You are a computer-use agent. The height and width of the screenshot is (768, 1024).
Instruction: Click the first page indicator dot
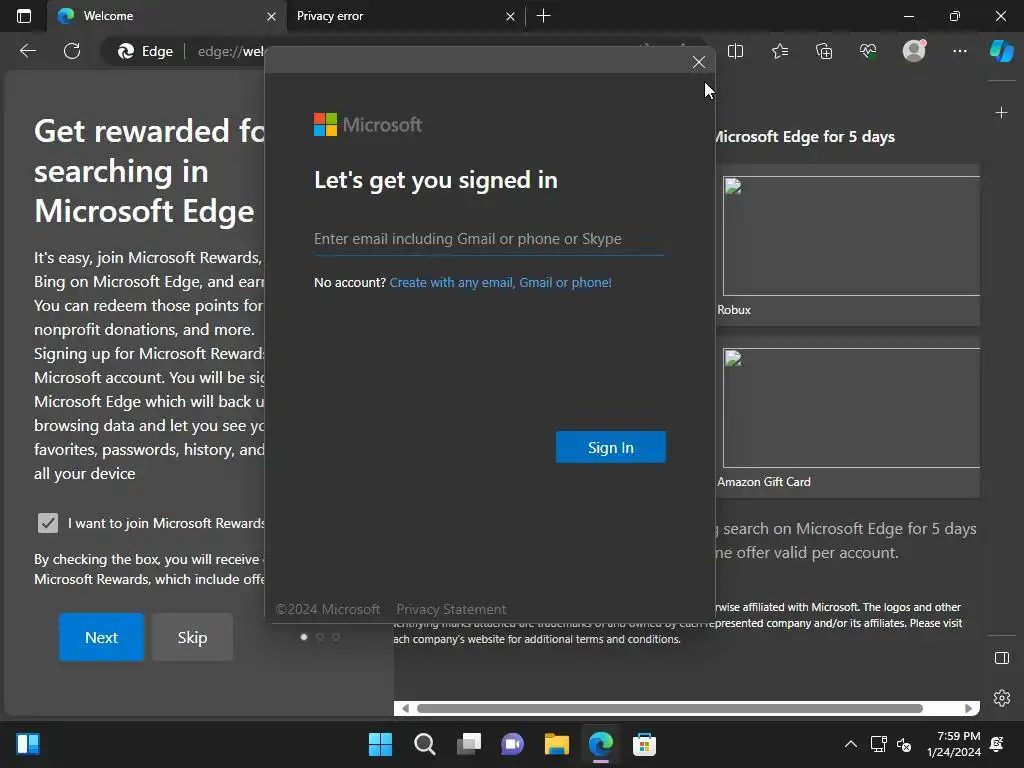(304, 637)
